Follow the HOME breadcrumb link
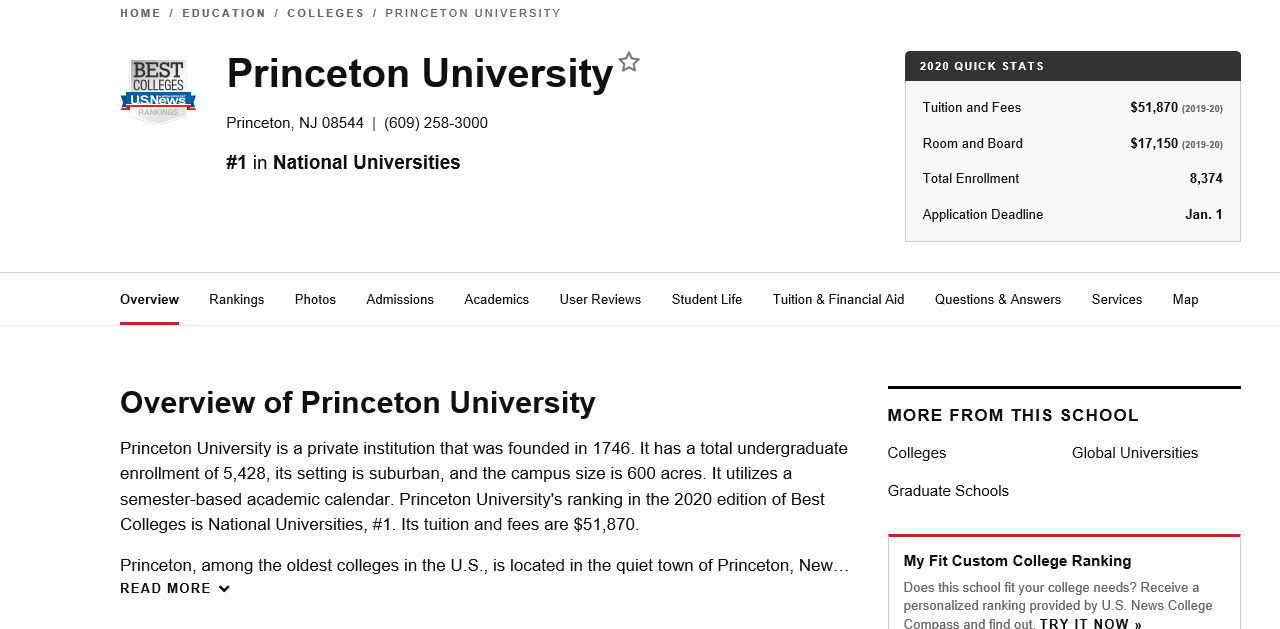 pos(140,13)
